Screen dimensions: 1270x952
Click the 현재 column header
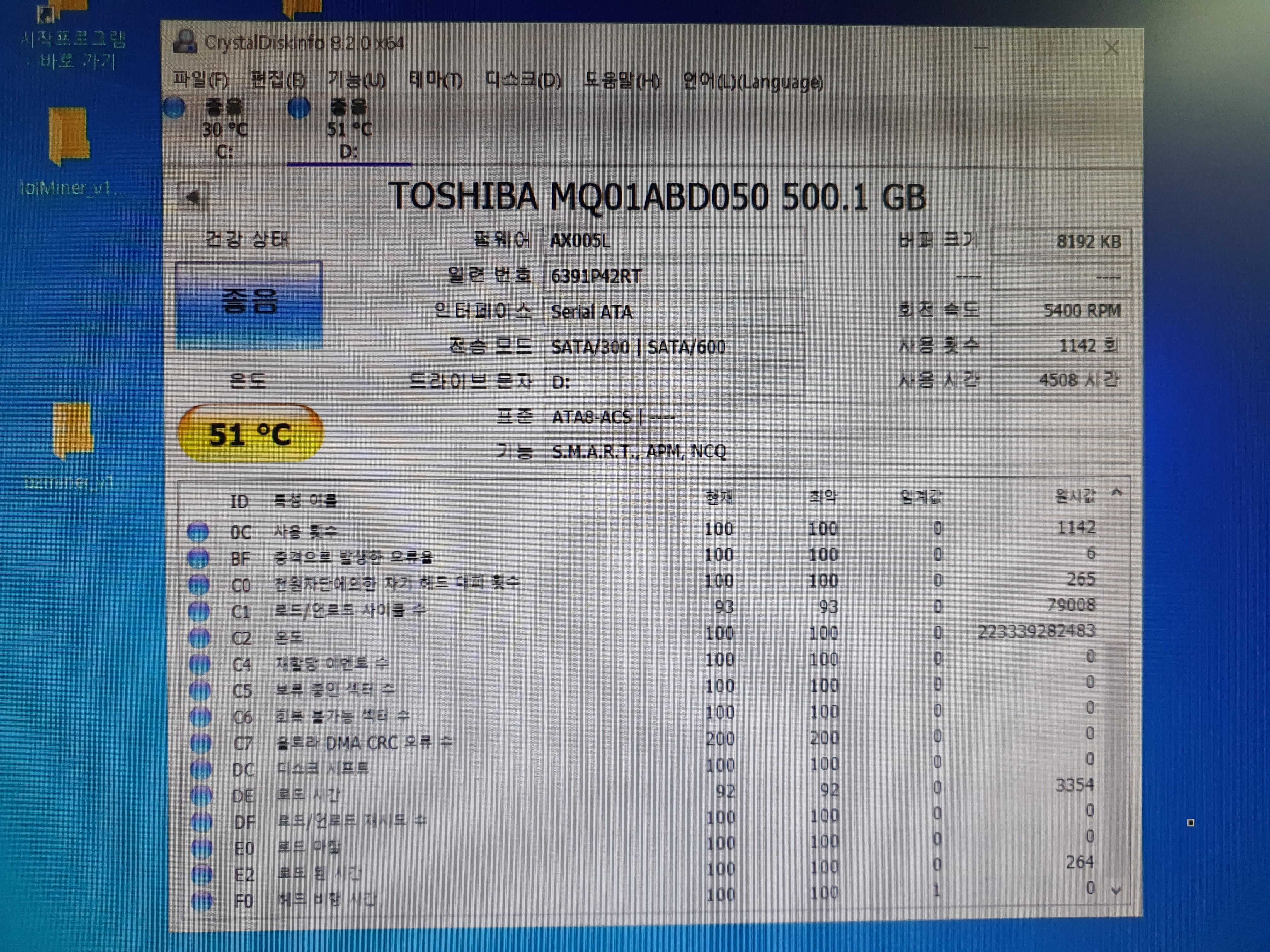point(719,497)
